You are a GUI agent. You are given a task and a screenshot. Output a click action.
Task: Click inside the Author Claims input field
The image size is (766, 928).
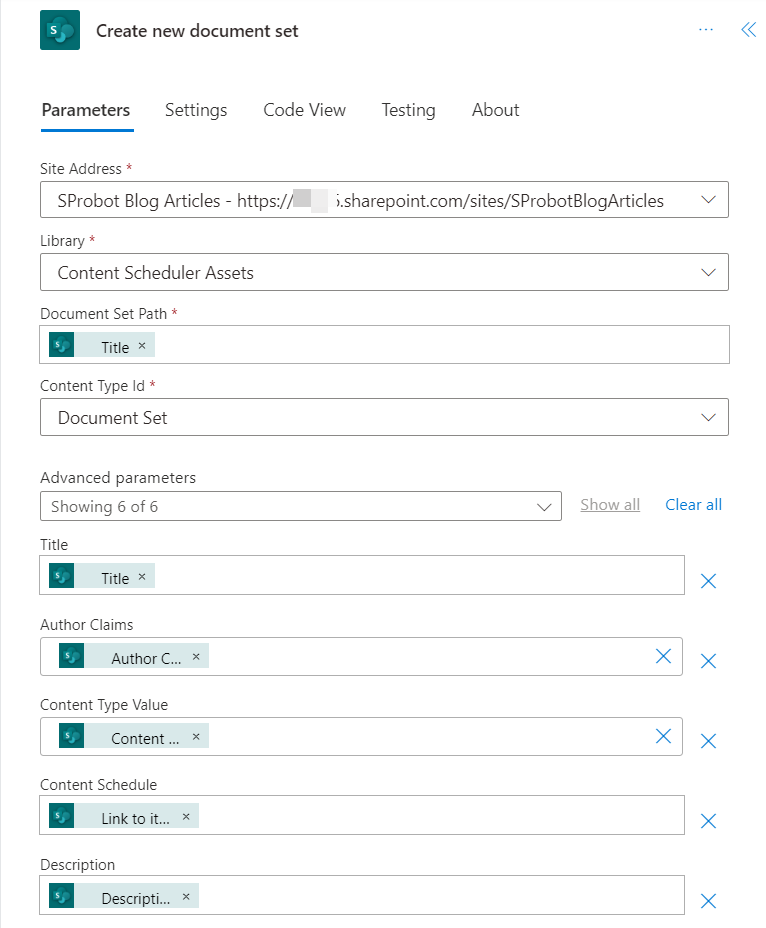coord(361,656)
